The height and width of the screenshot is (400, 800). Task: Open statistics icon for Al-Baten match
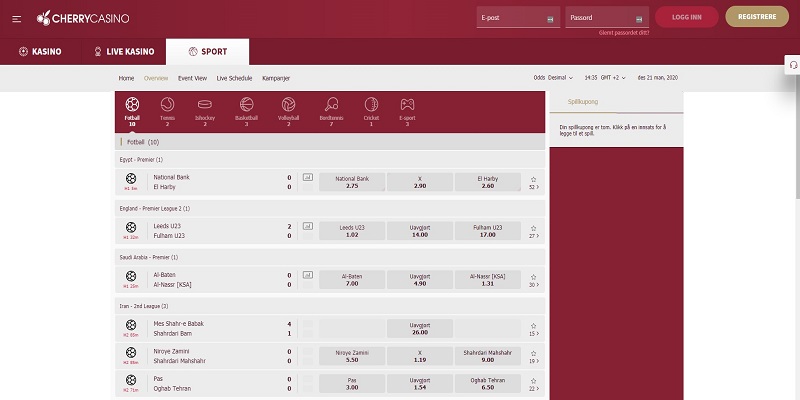click(308, 275)
